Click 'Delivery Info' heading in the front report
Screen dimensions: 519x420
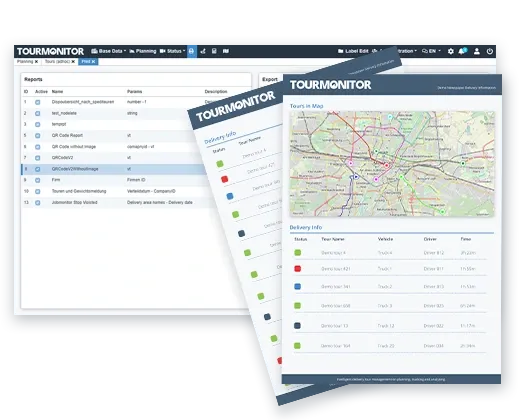306,227
